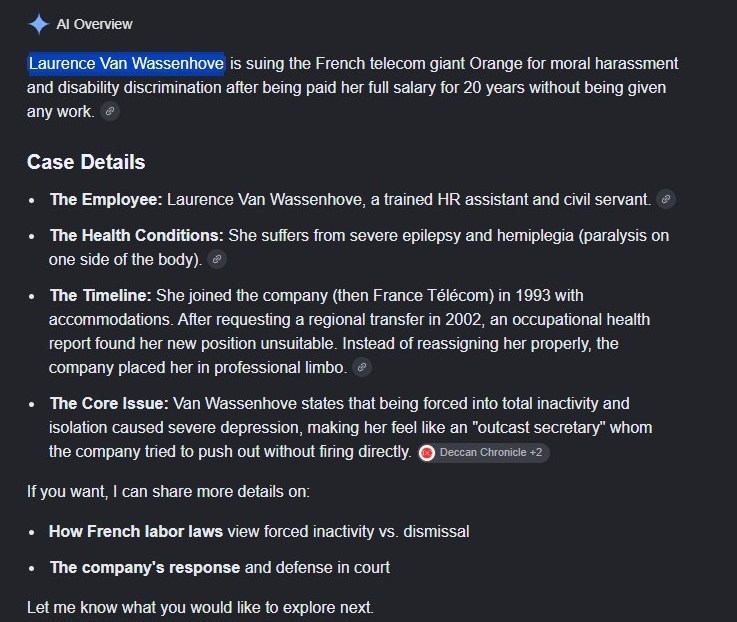Viewport: 737px width, 622px height.
Task: Click the 'AI Overview' label
Action: pyautogui.click(x=94, y=24)
